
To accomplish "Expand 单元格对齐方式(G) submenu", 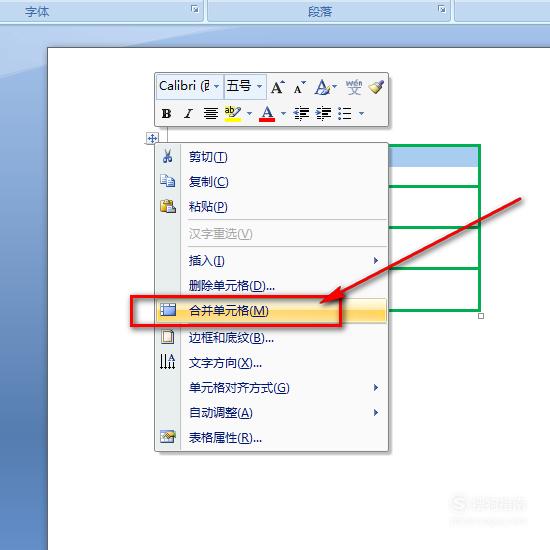I will 271,388.
